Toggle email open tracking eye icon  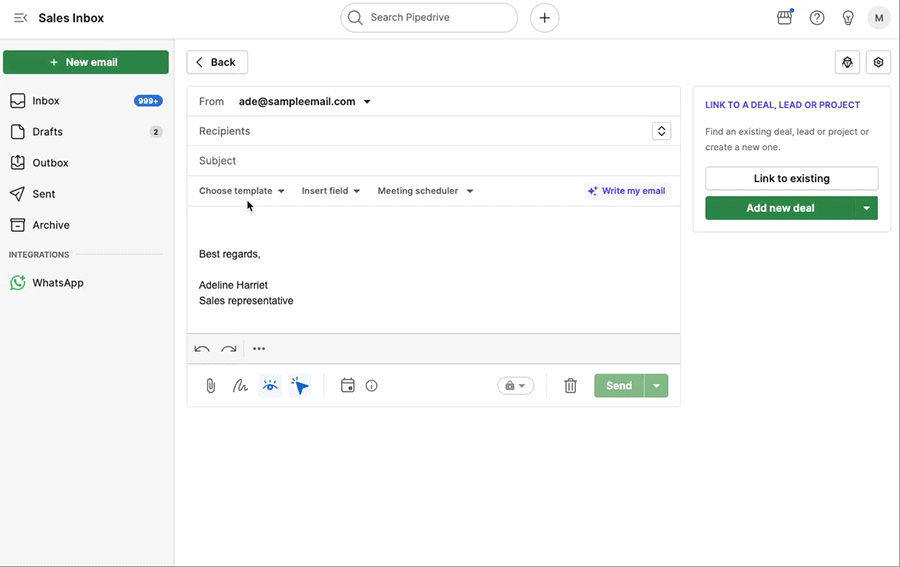(270, 386)
